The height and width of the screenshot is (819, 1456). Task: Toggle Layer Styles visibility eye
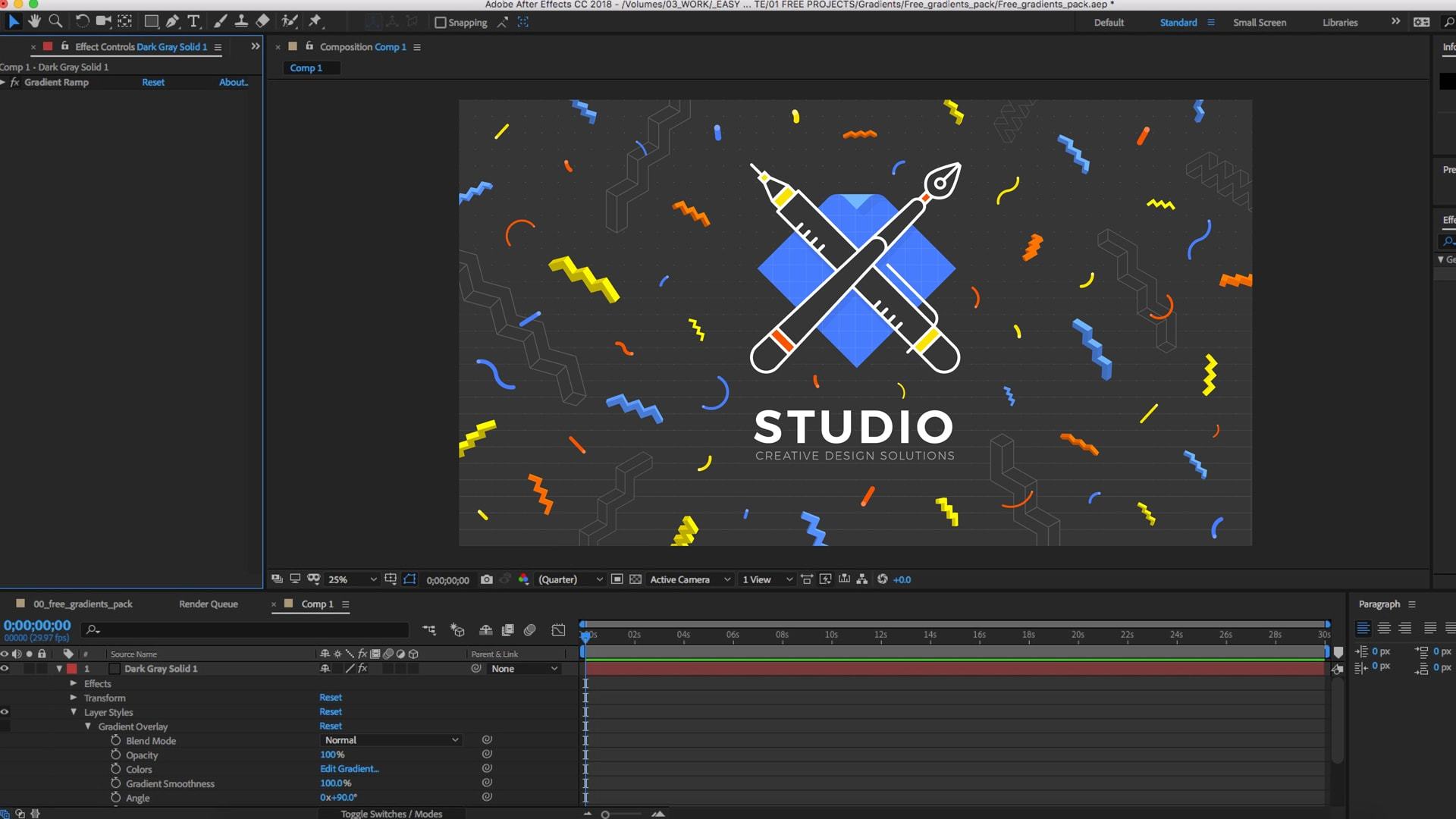[5, 712]
